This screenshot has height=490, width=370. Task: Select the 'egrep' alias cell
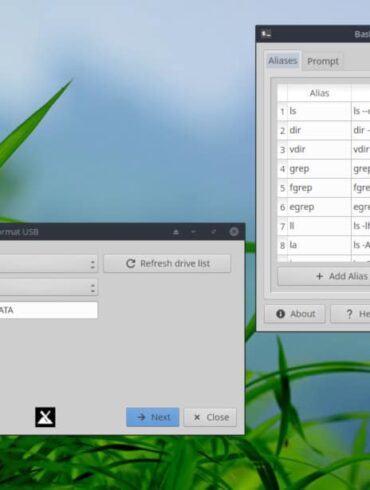(x=319, y=207)
